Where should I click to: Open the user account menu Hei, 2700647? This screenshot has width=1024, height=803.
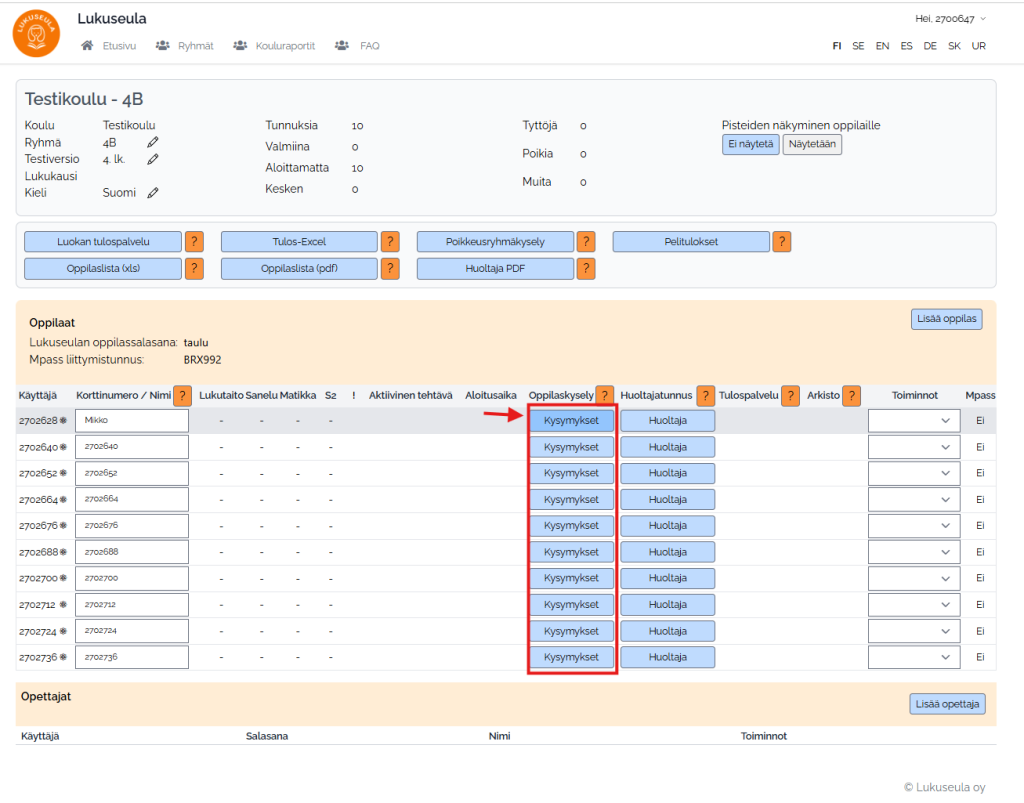[950, 19]
